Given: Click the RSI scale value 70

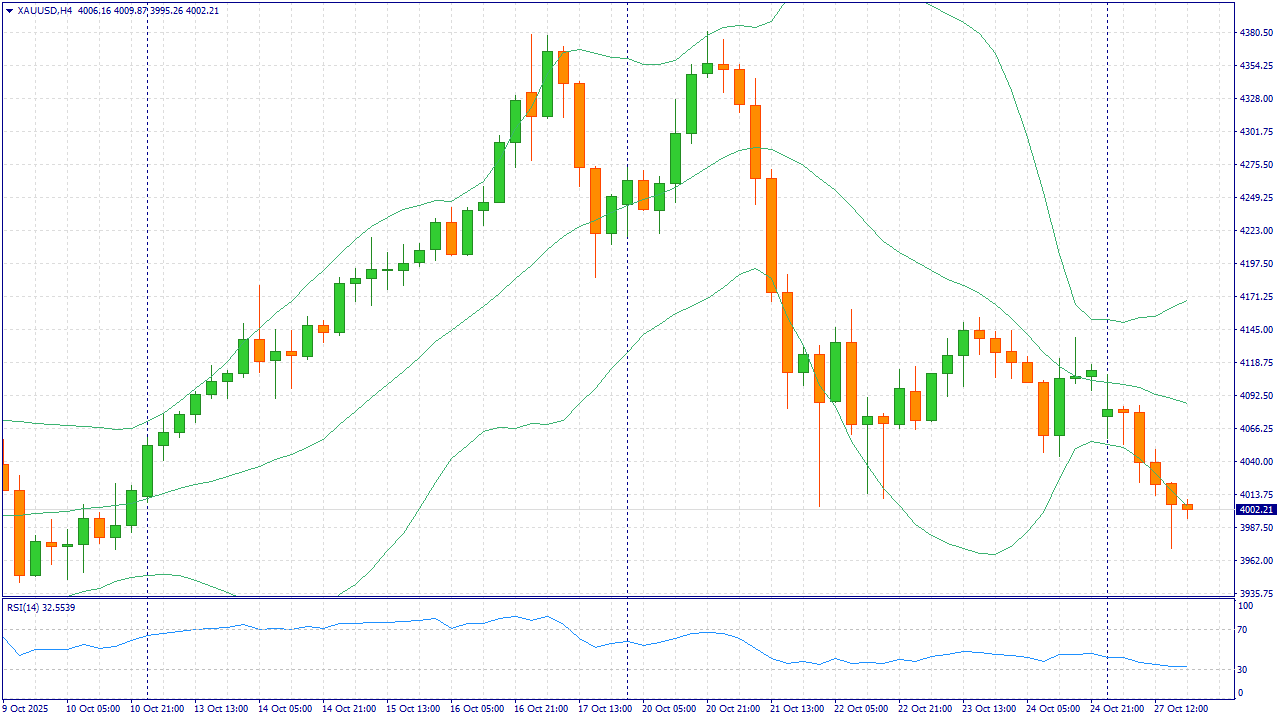Looking at the screenshot, I should [x=1244, y=630].
